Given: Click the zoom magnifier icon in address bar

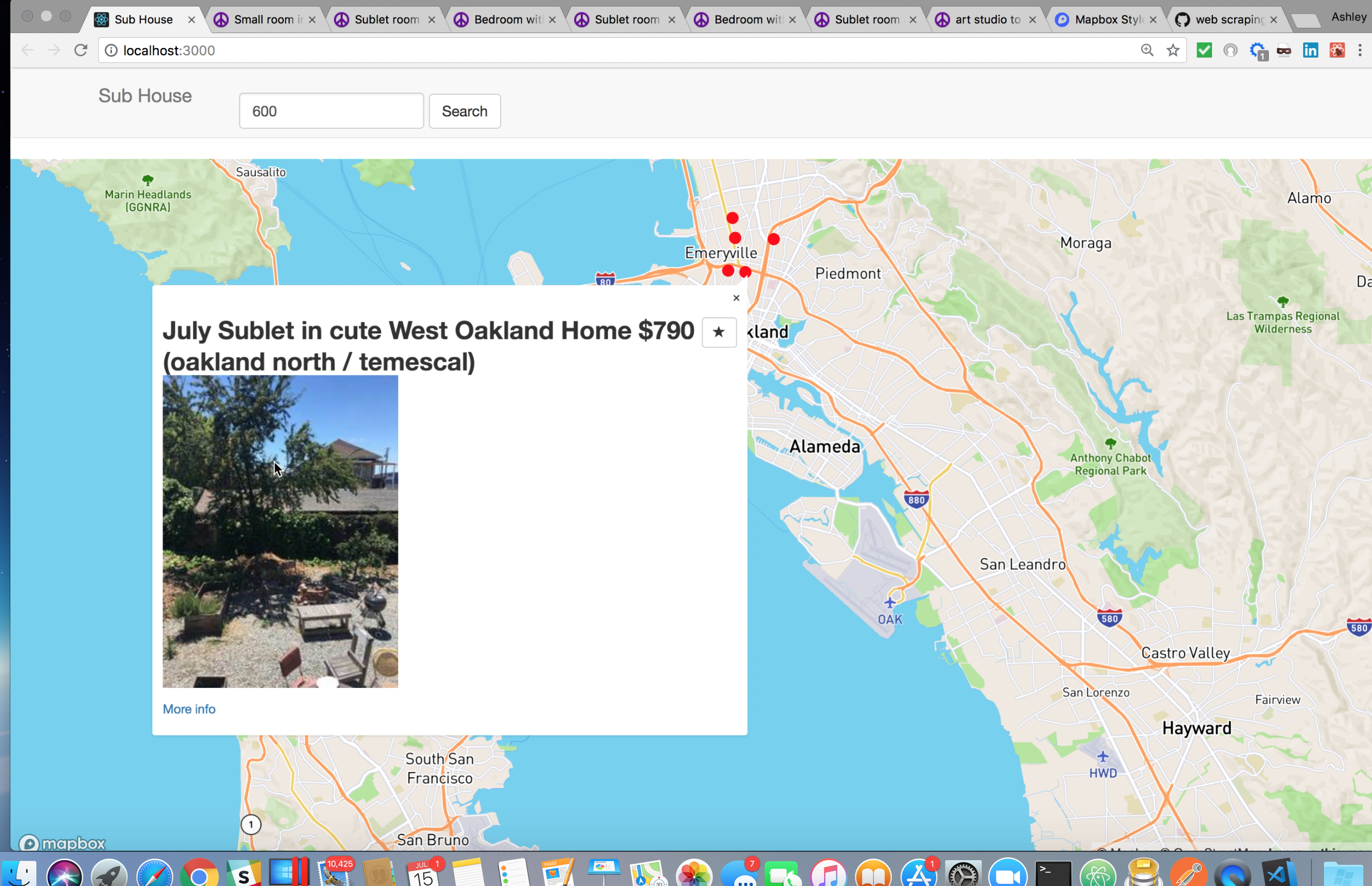Looking at the screenshot, I should 1146,50.
